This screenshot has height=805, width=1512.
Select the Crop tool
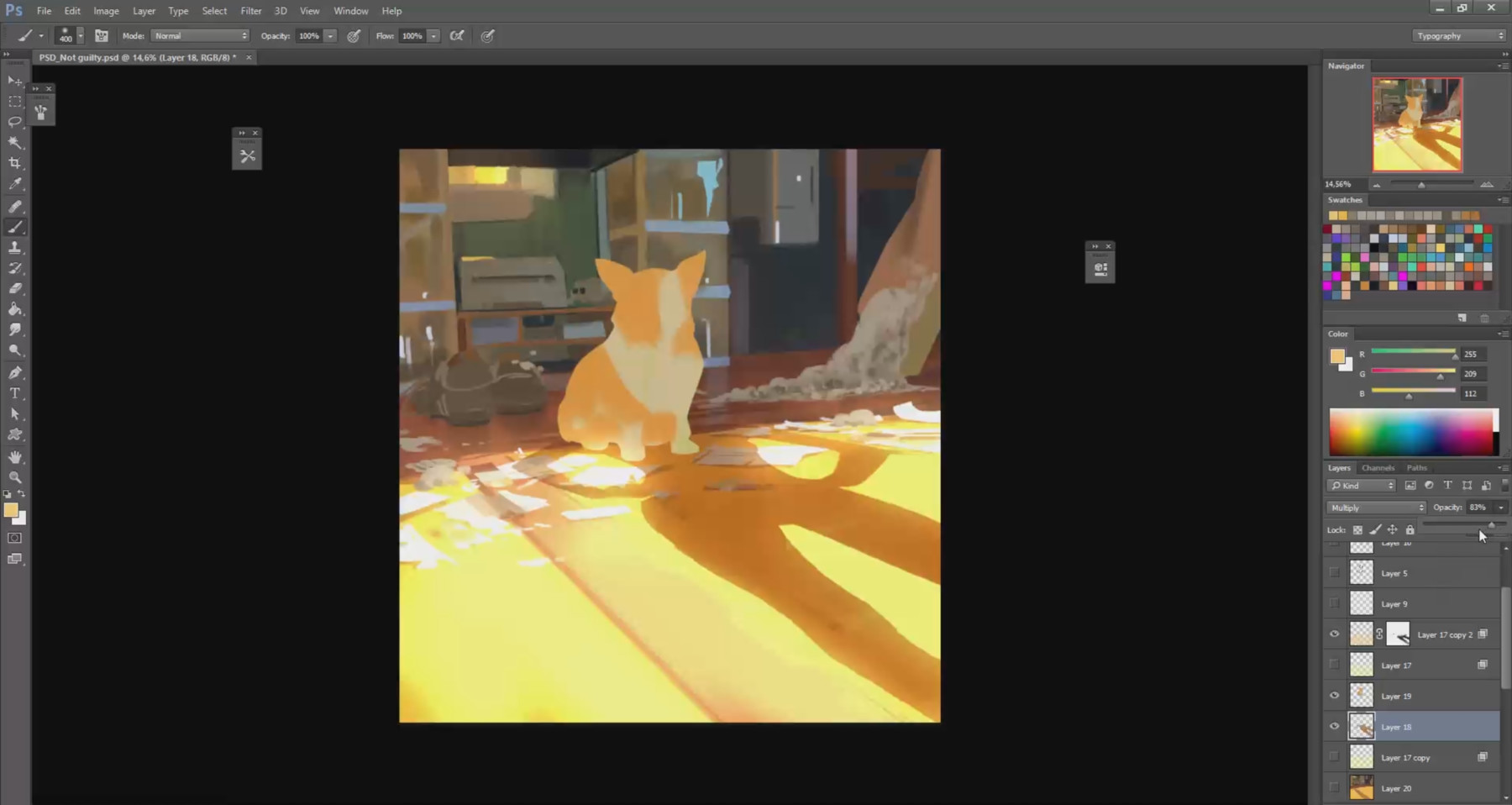click(15, 163)
